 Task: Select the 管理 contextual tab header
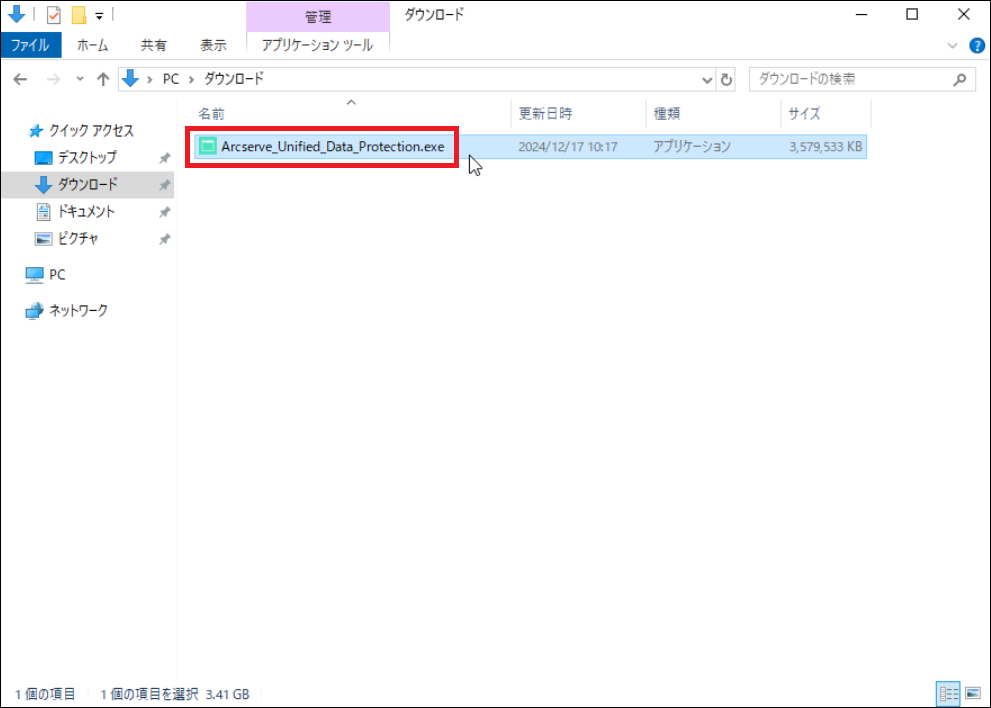pos(318,17)
